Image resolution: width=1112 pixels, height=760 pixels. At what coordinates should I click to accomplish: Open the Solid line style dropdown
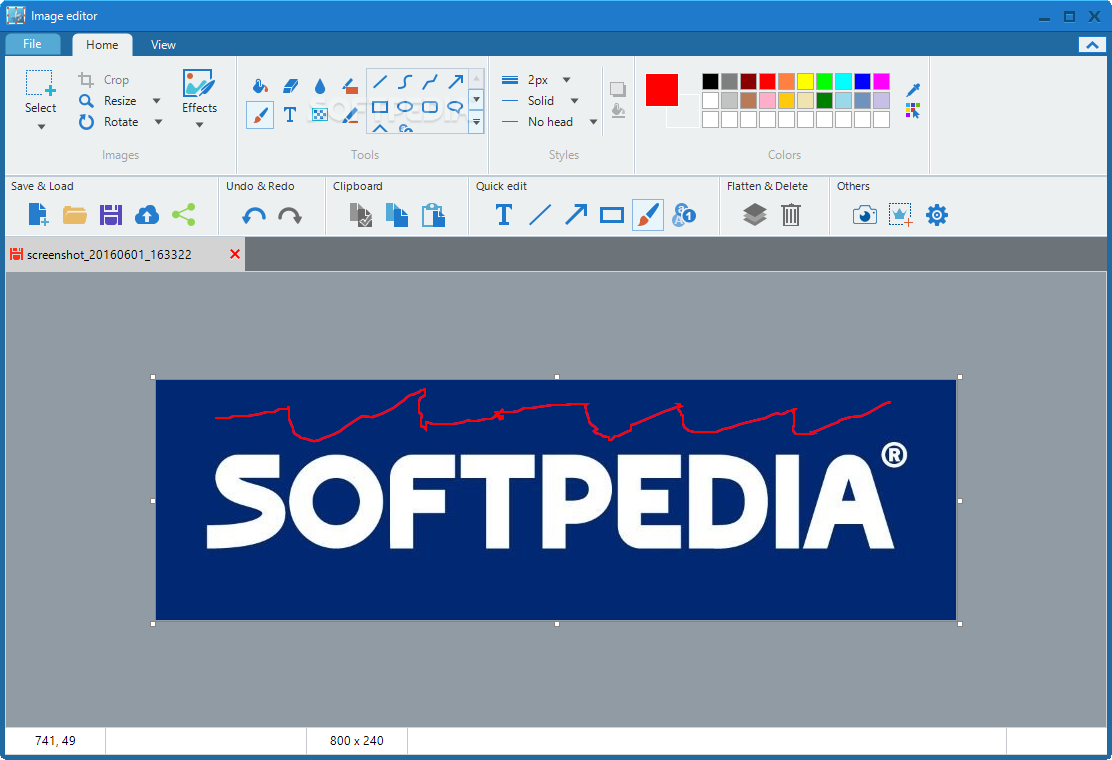click(574, 101)
